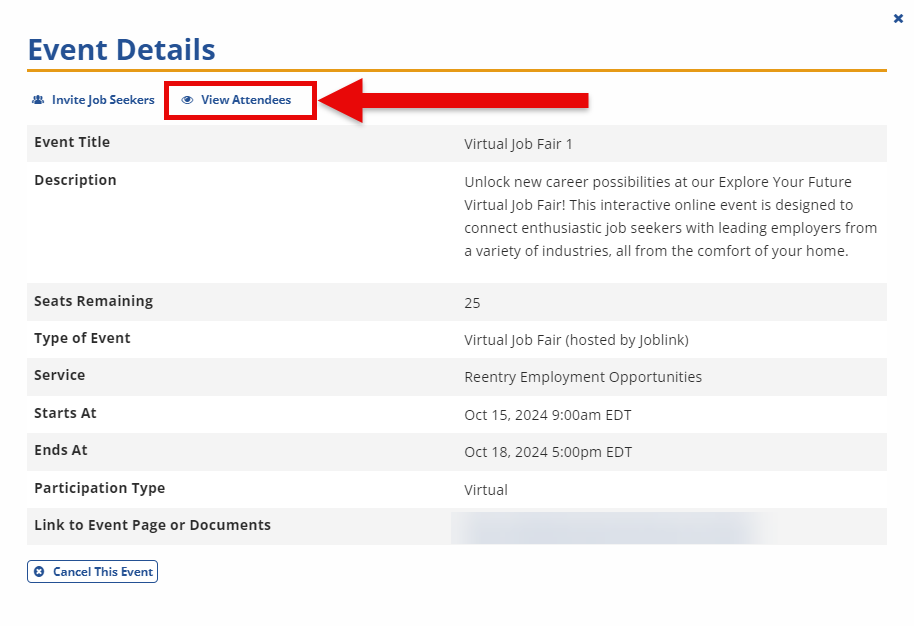Select the Link to Event Page or Documents label
This screenshot has width=914, height=626.
[x=152, y=526]
